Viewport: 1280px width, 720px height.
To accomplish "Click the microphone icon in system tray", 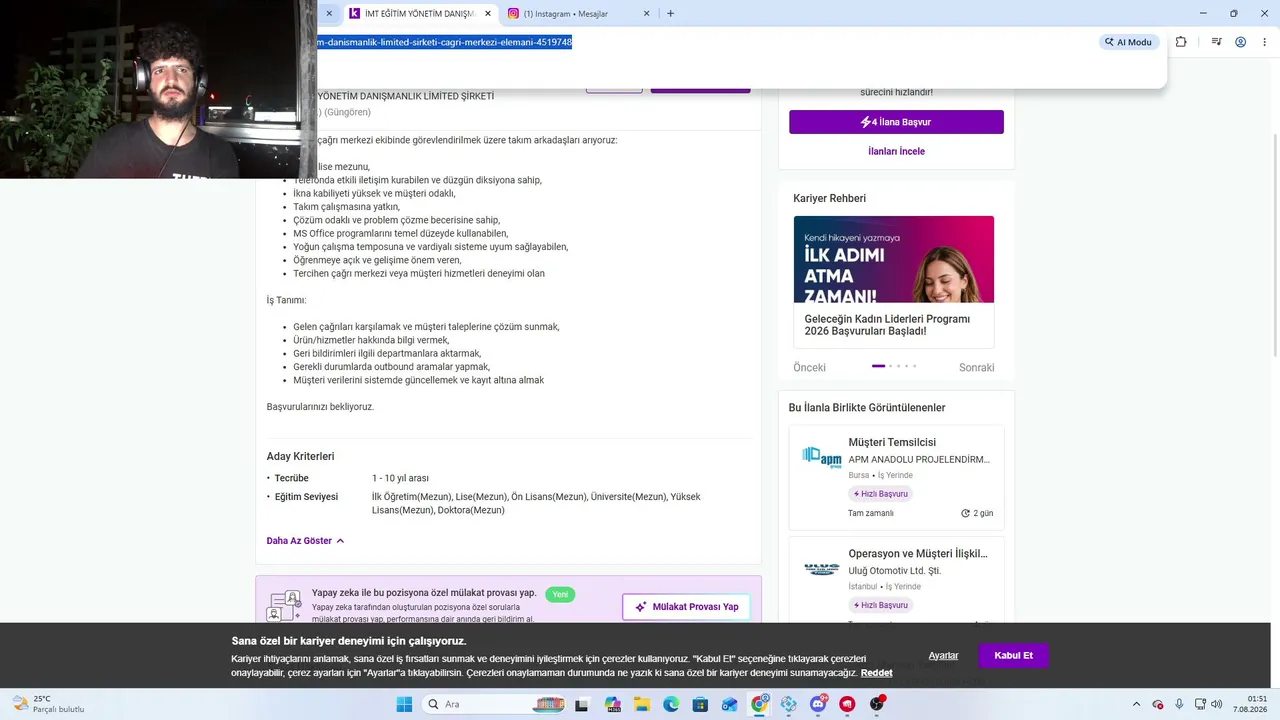I will [1179, 704].
